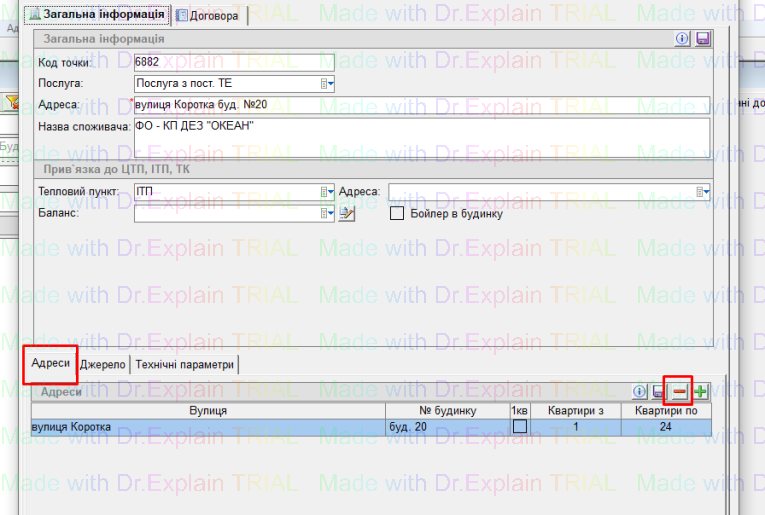
Task: Click the info icon in Загальна інформація header
Action: (684, 38)
